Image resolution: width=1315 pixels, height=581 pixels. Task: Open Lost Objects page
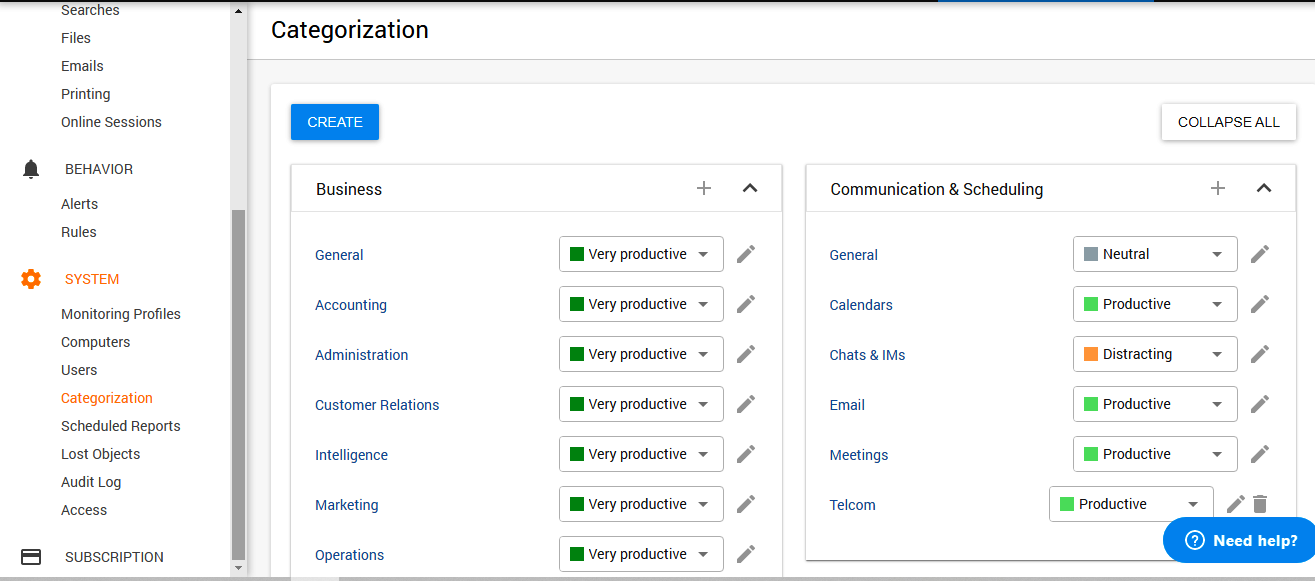coord(101,454)
